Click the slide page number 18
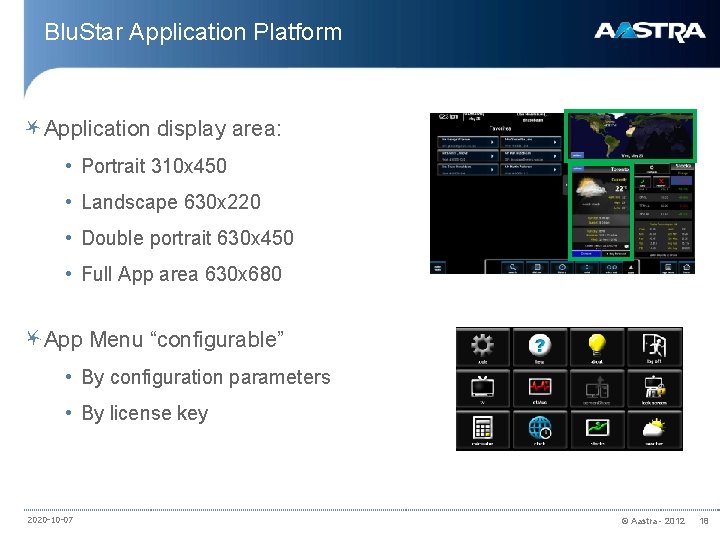 click(x=704, y=521)
